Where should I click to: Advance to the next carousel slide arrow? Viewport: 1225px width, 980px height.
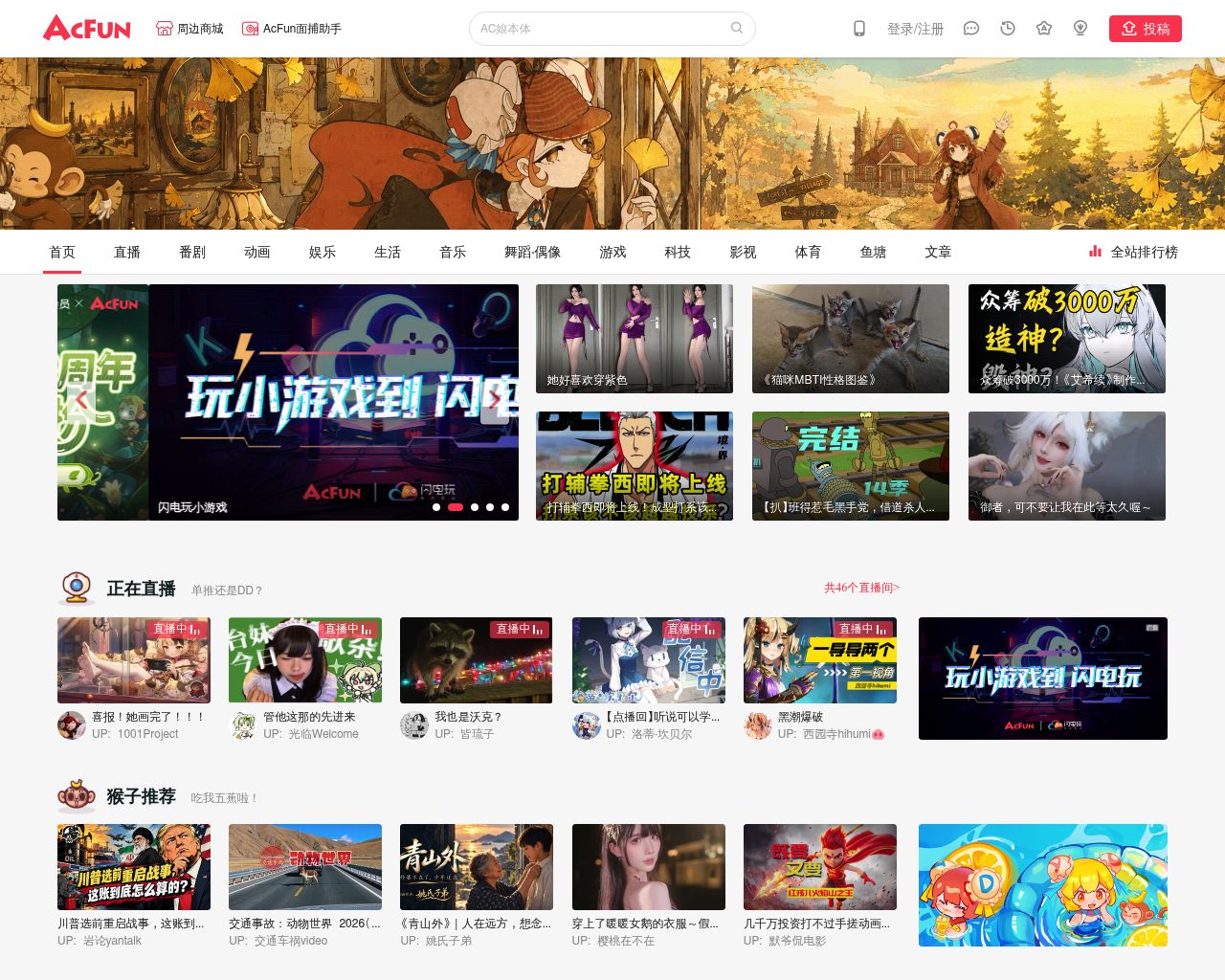pyautogui.click(x=495, y=402)
